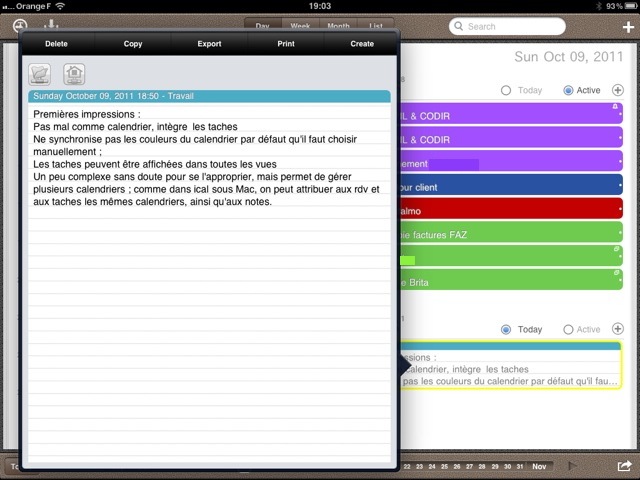The height and width of the screenshot is (480, 640).
Task: Select the Active radio in the notes section
Action: [568, 329]
